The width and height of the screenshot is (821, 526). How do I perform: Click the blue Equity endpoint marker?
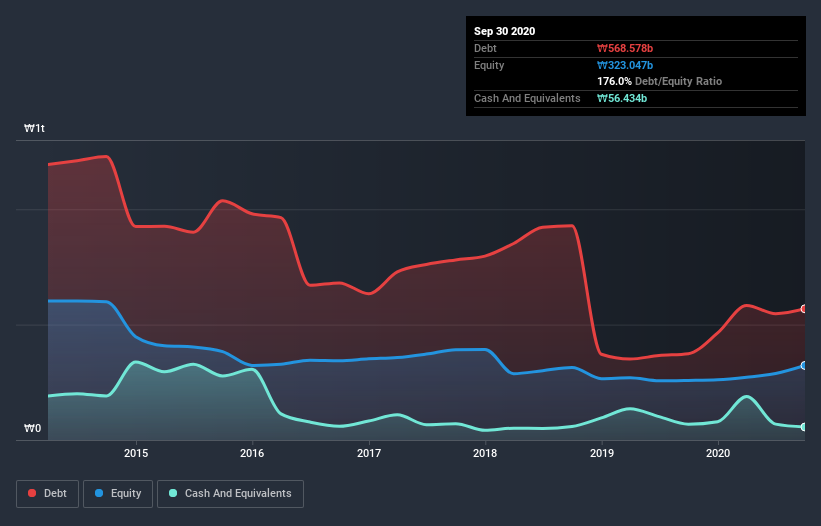click(804, 365)
